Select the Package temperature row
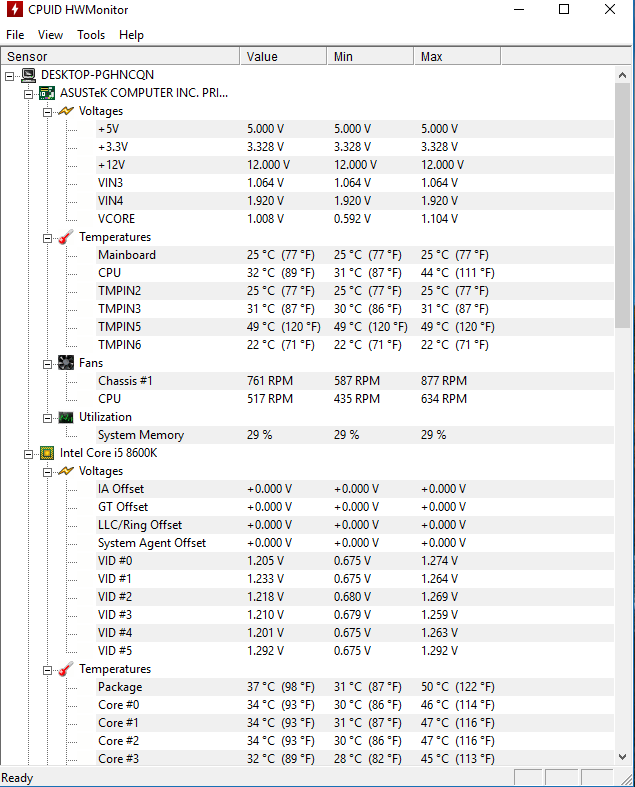 coord(355,687)
